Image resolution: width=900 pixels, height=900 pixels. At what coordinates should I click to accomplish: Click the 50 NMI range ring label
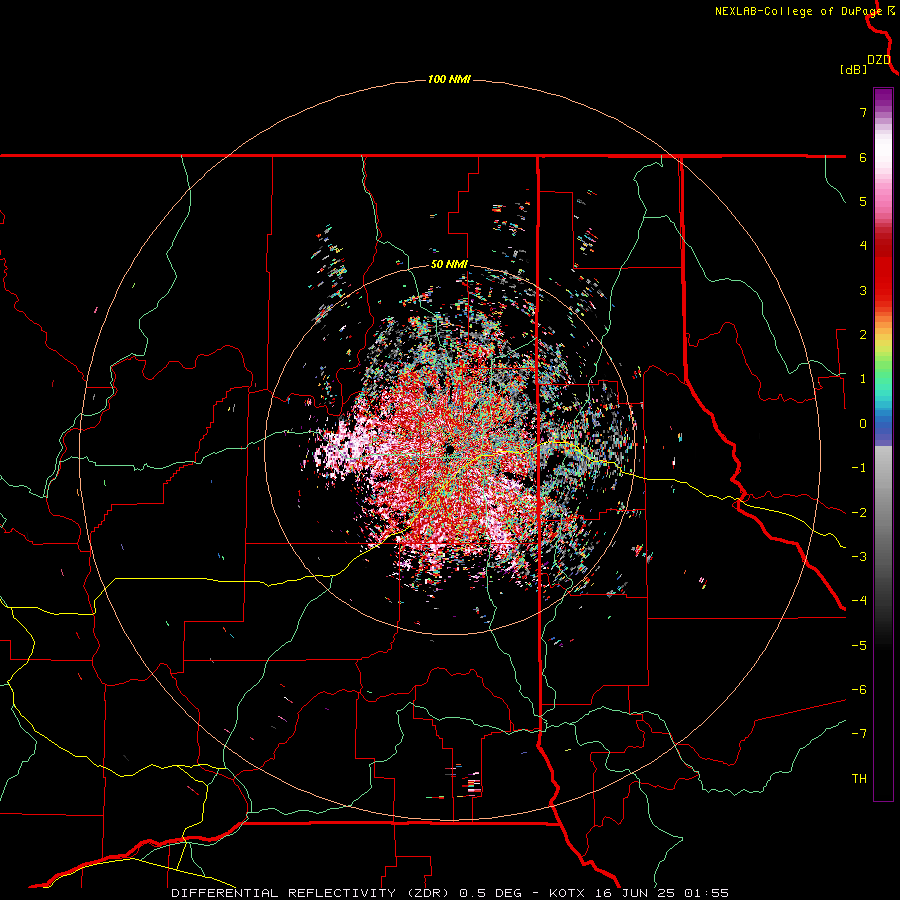[x=449, y=265]
